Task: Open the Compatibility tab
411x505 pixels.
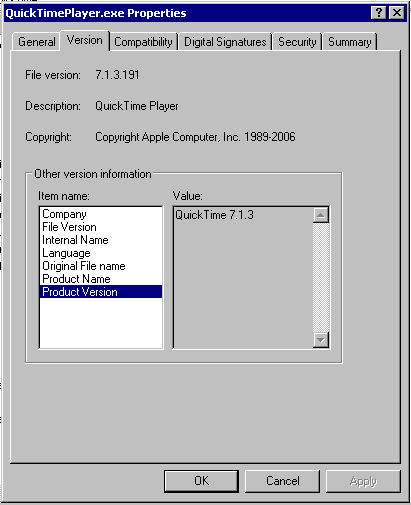Action: [x=143, y=42]
